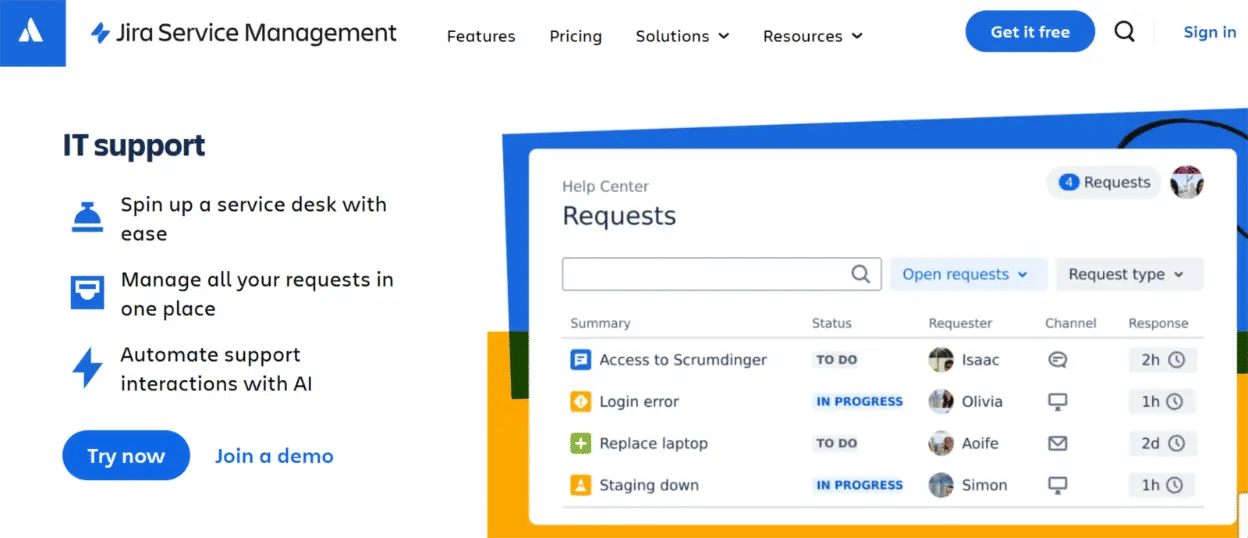Viewport: 1248px width, 538px height.
Task: Click the IT support heading
Action: pos(134,146)
